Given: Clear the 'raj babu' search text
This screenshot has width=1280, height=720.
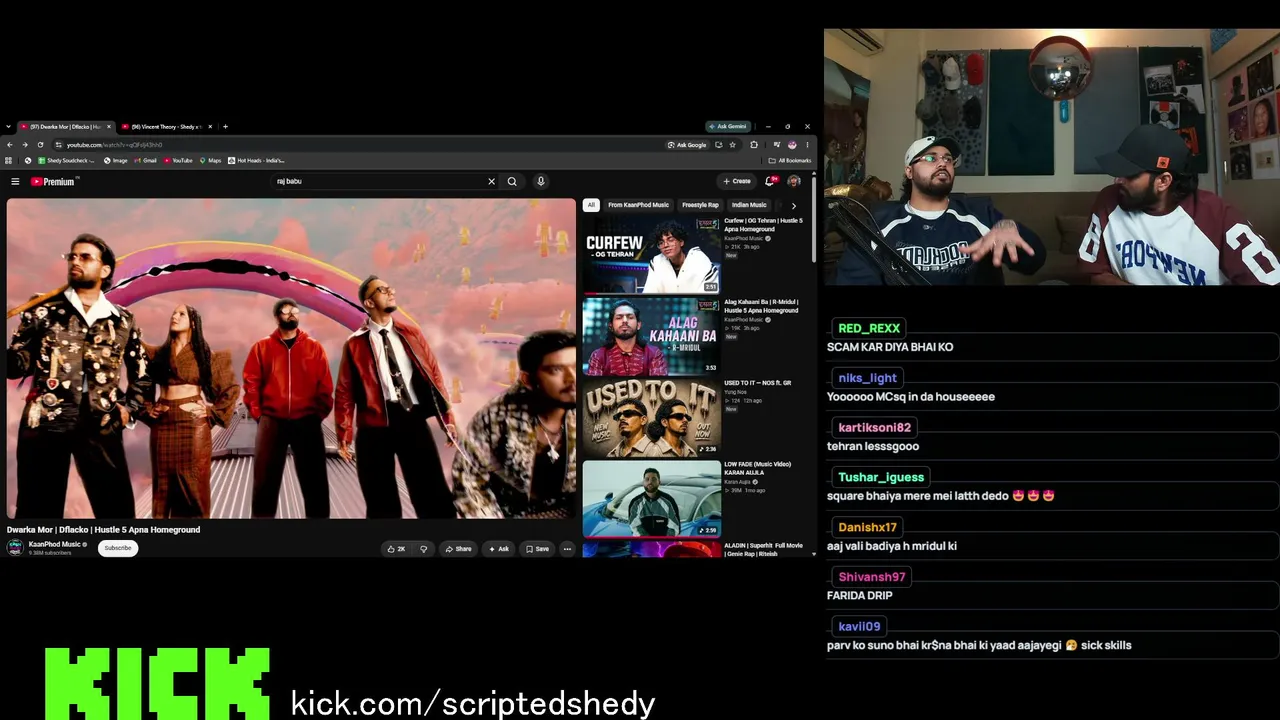Looking at the screenshot, I should tap(491, 181).
